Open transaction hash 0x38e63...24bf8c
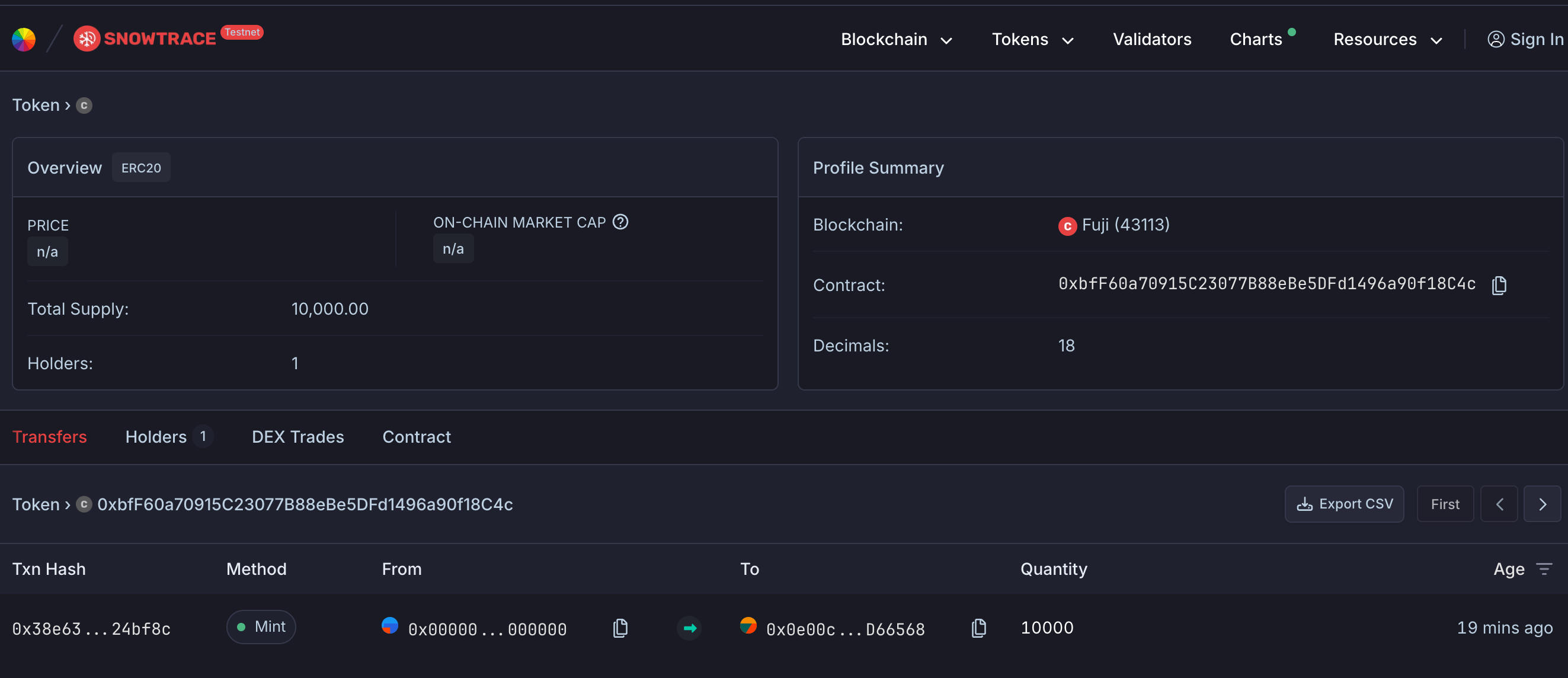This screenshot has width=1568, height=678. [x=91, y=629]
